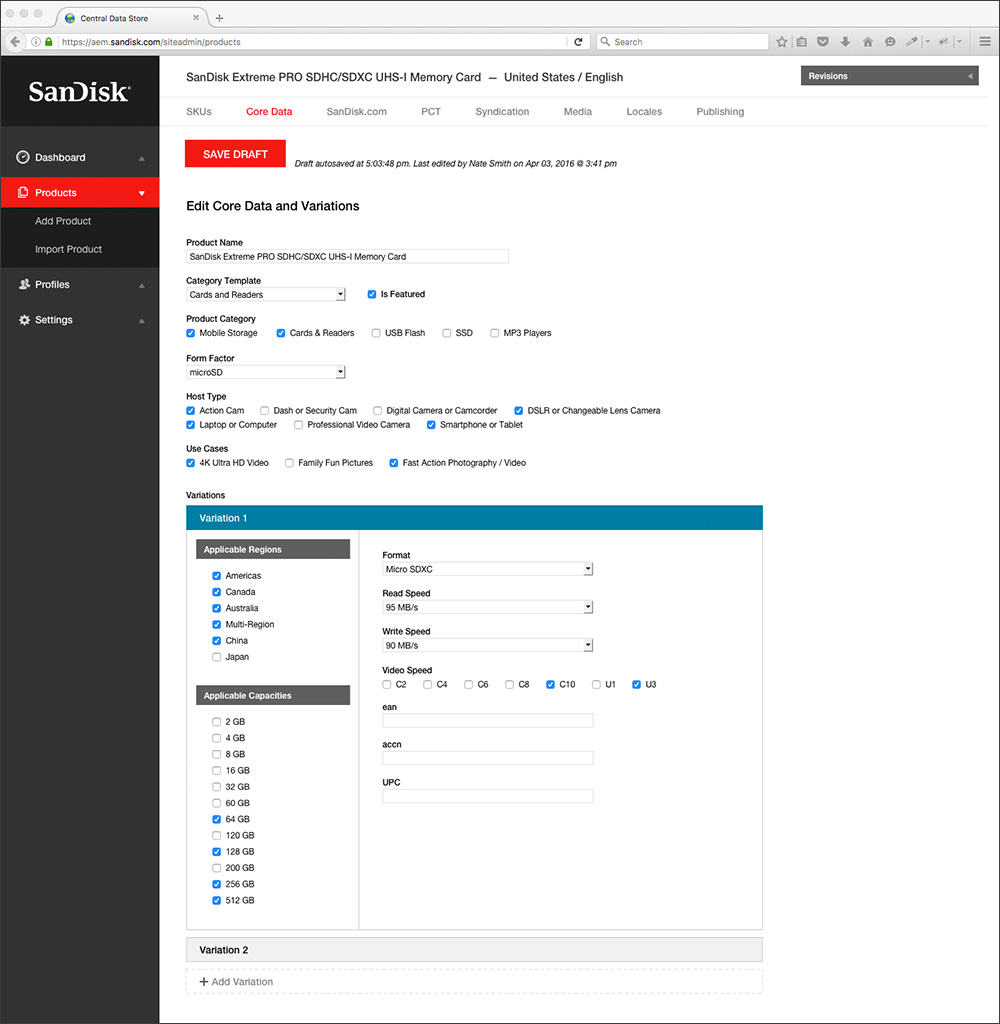1000x1024 pixels.
Task: Open the downloads arrow icon
Action: (x=845, y=42)
